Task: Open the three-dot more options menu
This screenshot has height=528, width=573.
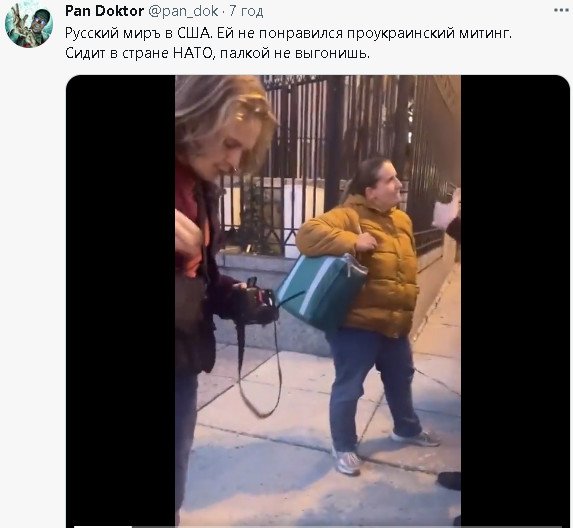Action: click(x=561, y=10)
